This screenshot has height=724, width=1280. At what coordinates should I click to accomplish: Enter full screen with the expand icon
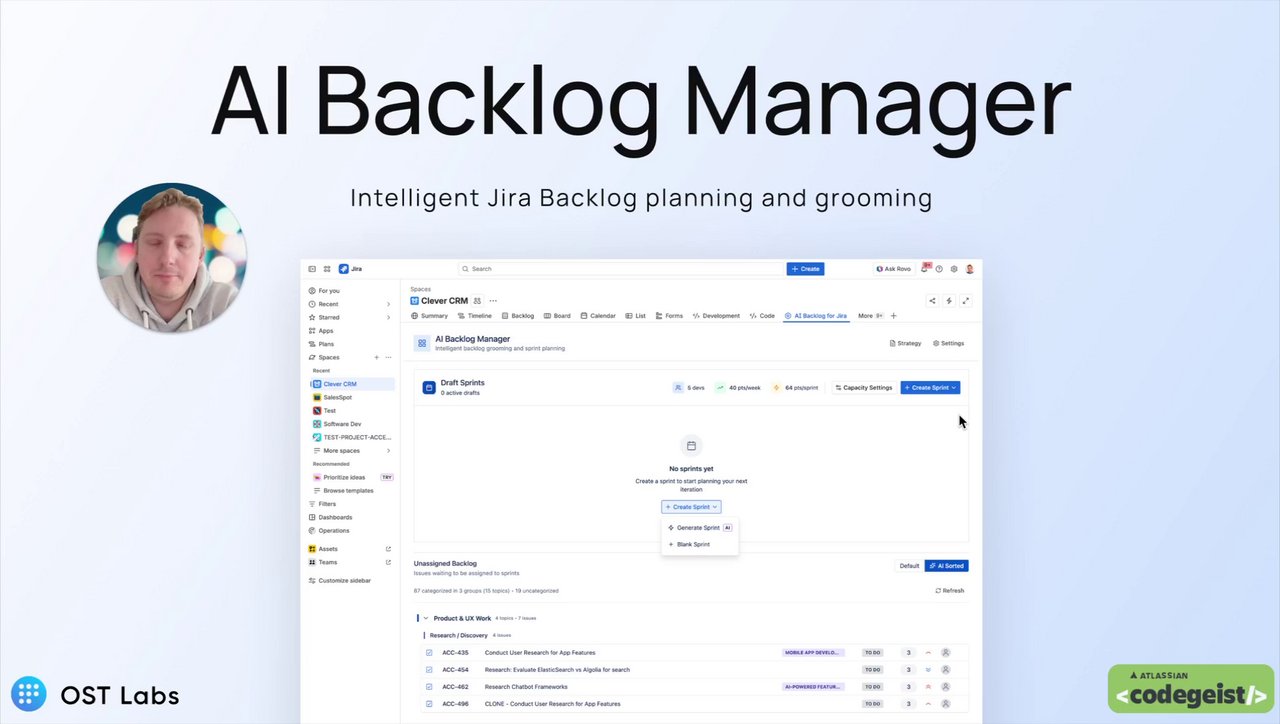click(965, 301)
